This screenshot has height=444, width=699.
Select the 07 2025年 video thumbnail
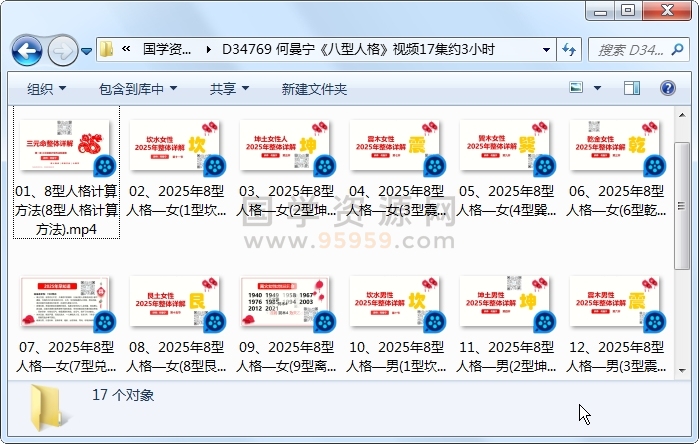pyautogui.click(x=66, y=302)
